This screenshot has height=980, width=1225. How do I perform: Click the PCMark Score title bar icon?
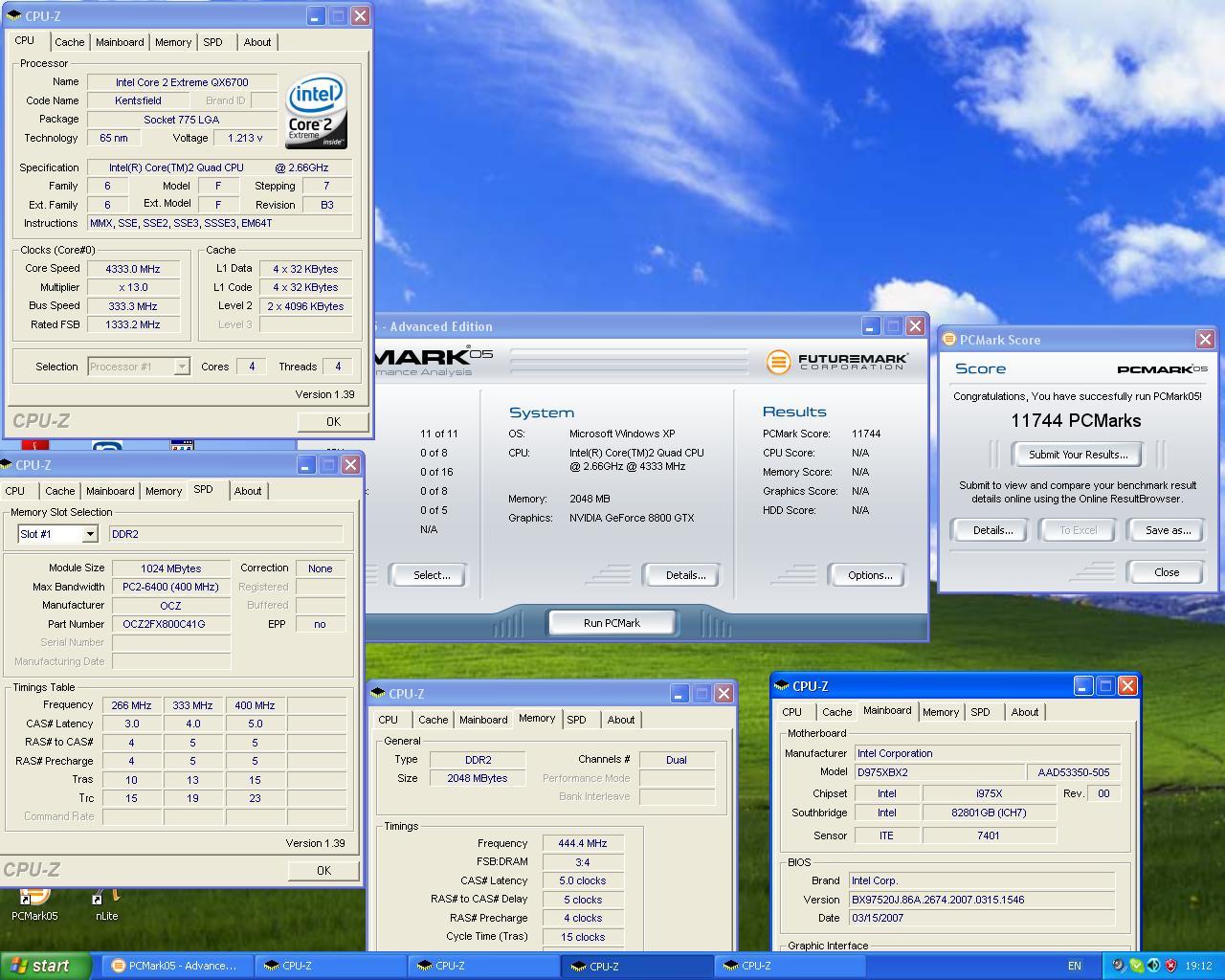[949, 340]
